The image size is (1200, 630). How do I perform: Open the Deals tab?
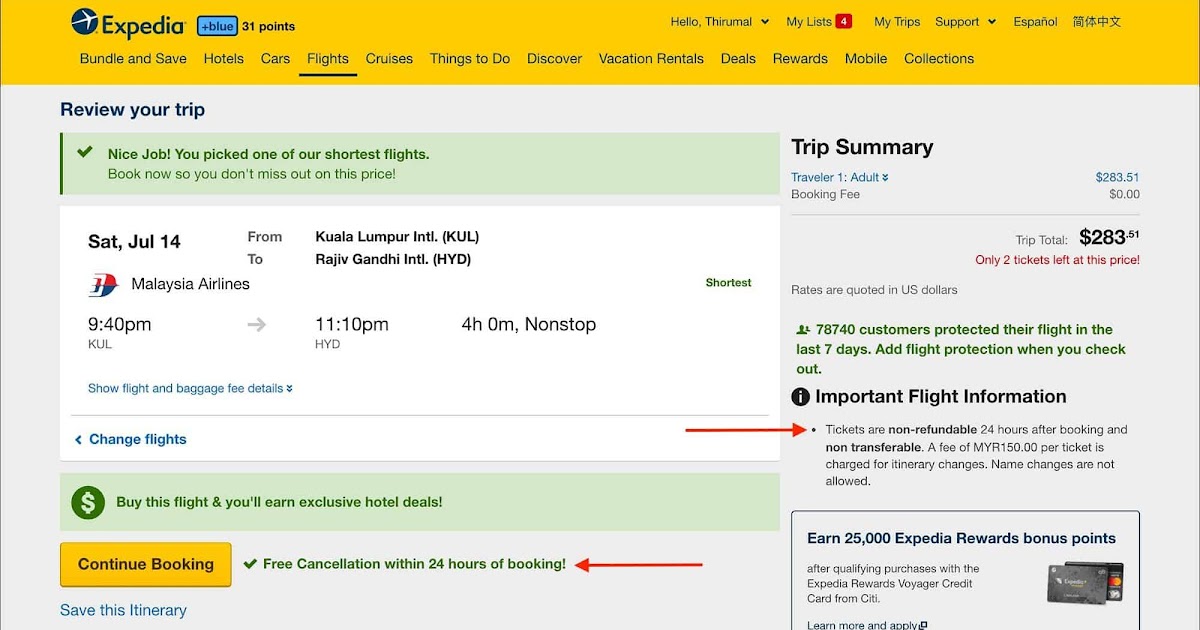(738, 58)
